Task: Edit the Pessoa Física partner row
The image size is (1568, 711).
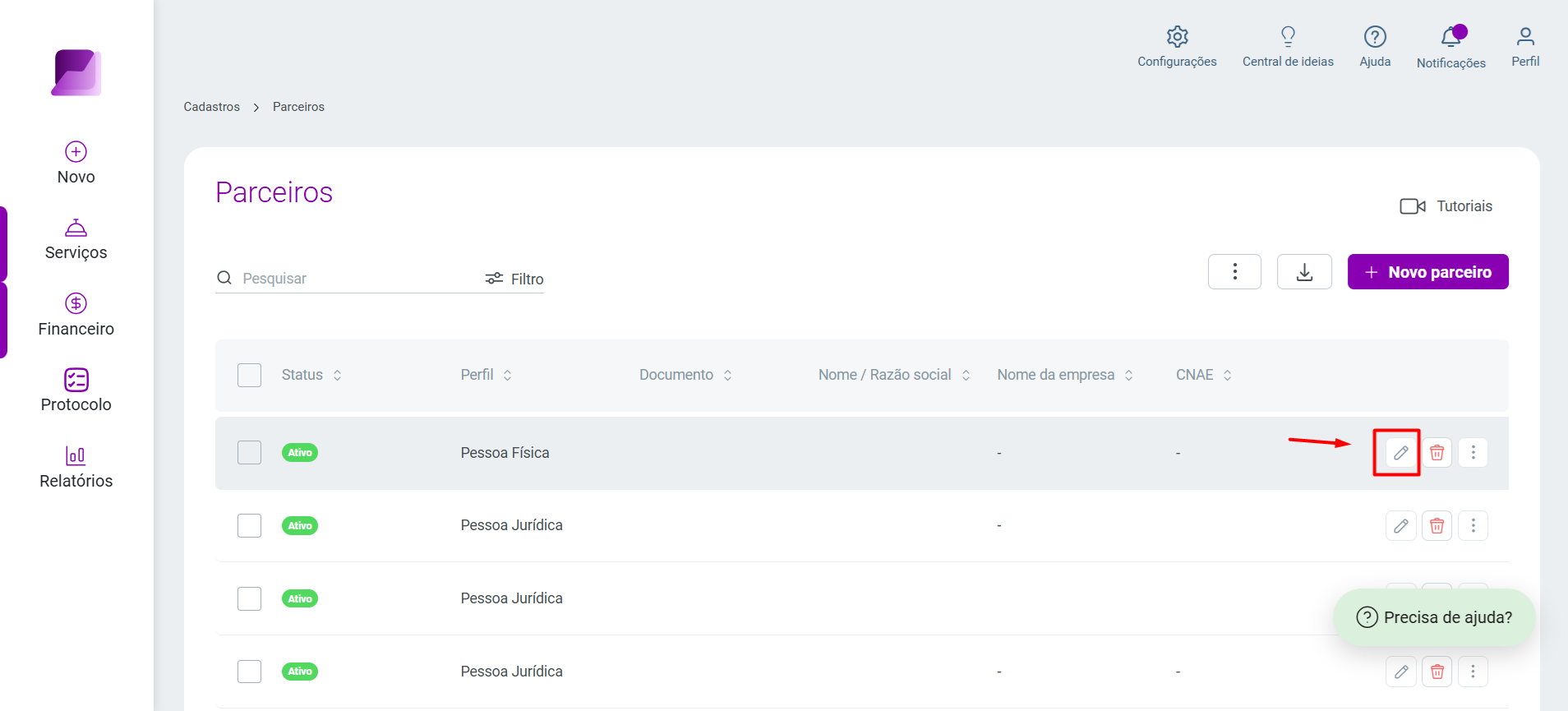Action: (1400, 453)
